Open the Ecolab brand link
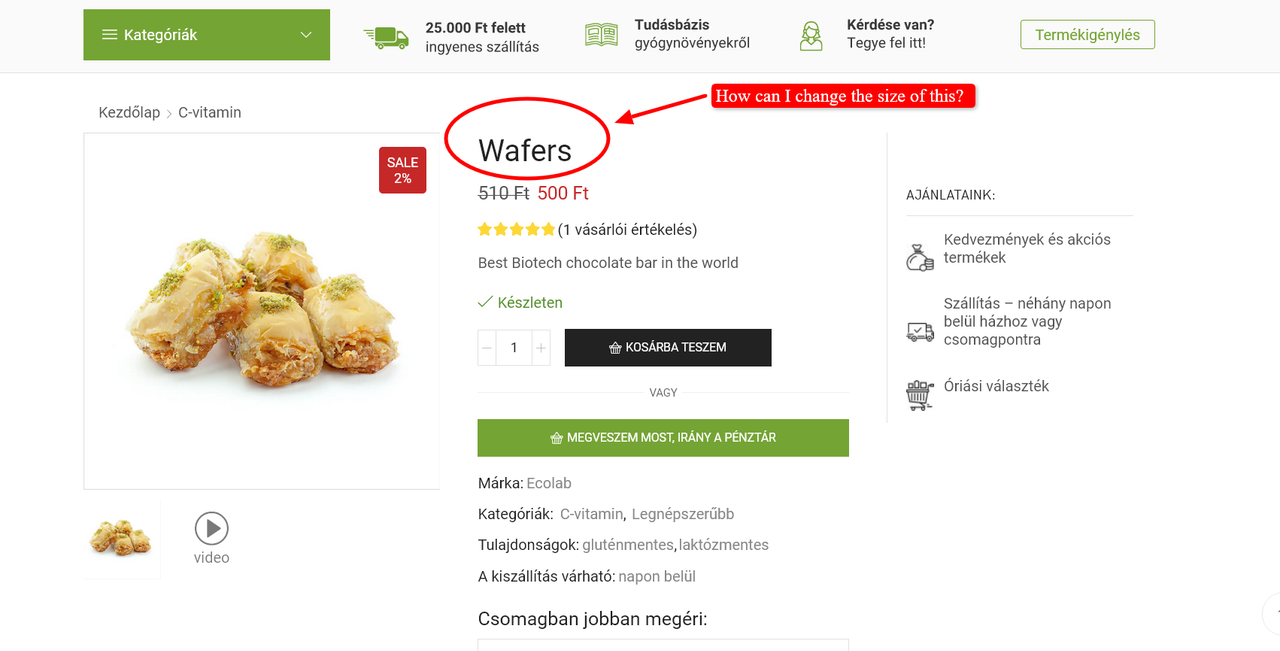The height and width of the screenshot is (651, 1280). pos(549,483)
